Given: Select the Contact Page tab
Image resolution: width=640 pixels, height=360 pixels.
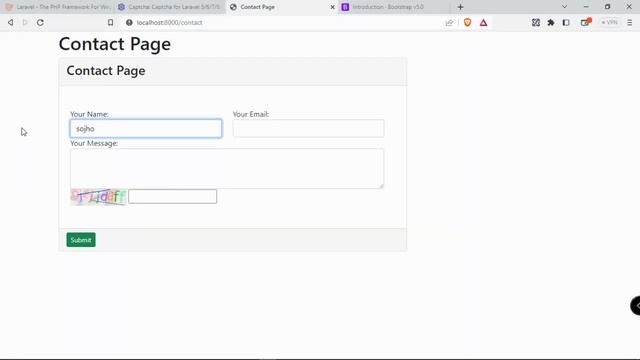Looking at the screenshot, I should click(x=282, y=7).
